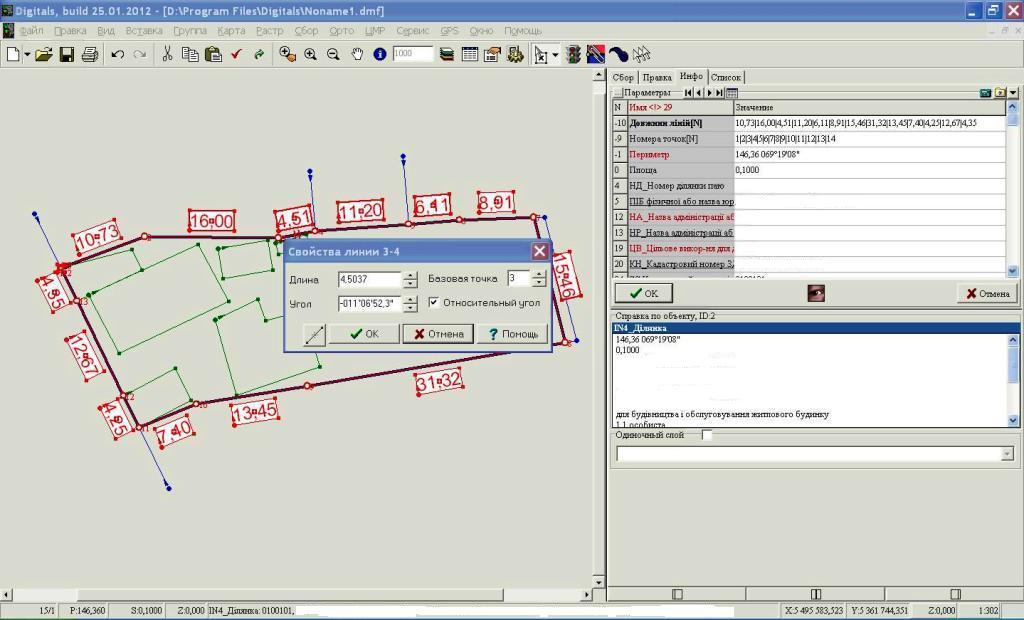
Task: Open the layer combo box below Одиночный слой
Action: [x=1006, y=454]
